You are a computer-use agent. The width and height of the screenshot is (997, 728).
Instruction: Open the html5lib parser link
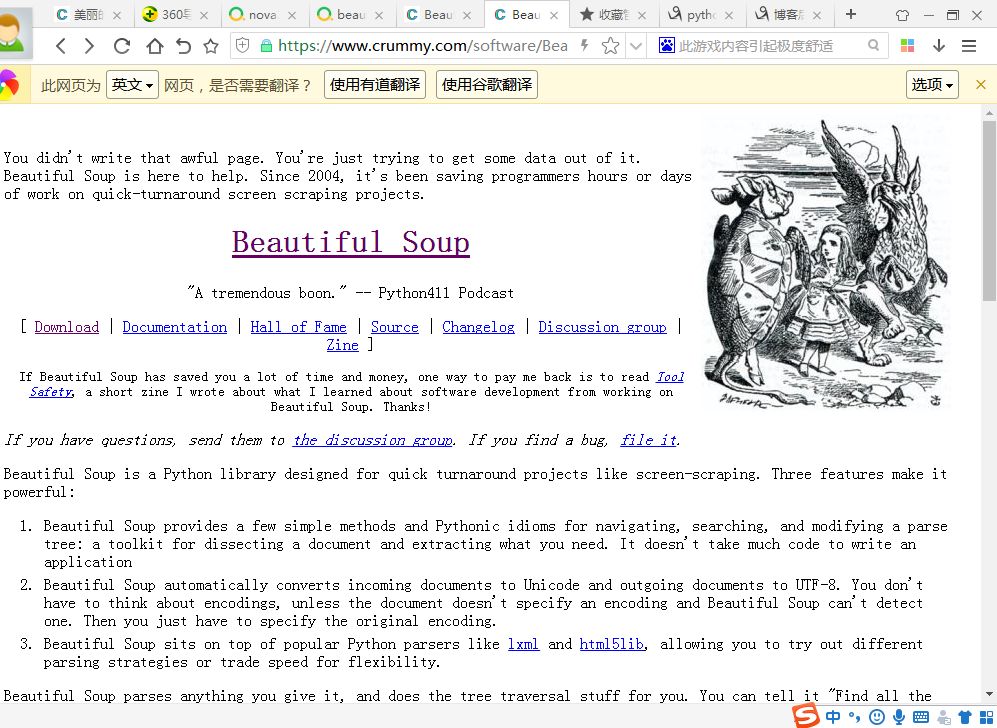click(612, 644)
